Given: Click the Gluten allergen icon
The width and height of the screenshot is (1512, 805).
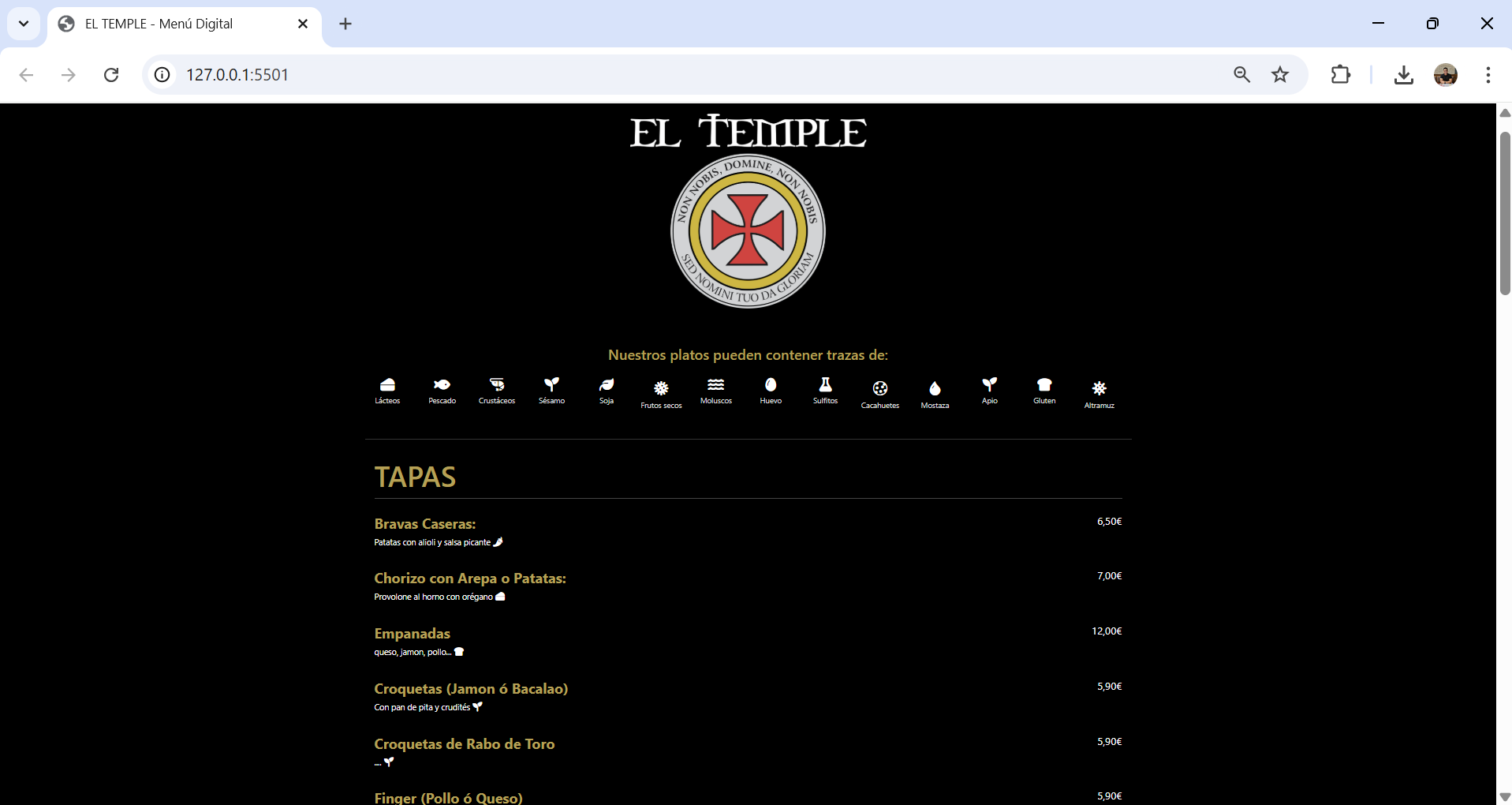Looking at the screenshot, I should coord(1044,384).
